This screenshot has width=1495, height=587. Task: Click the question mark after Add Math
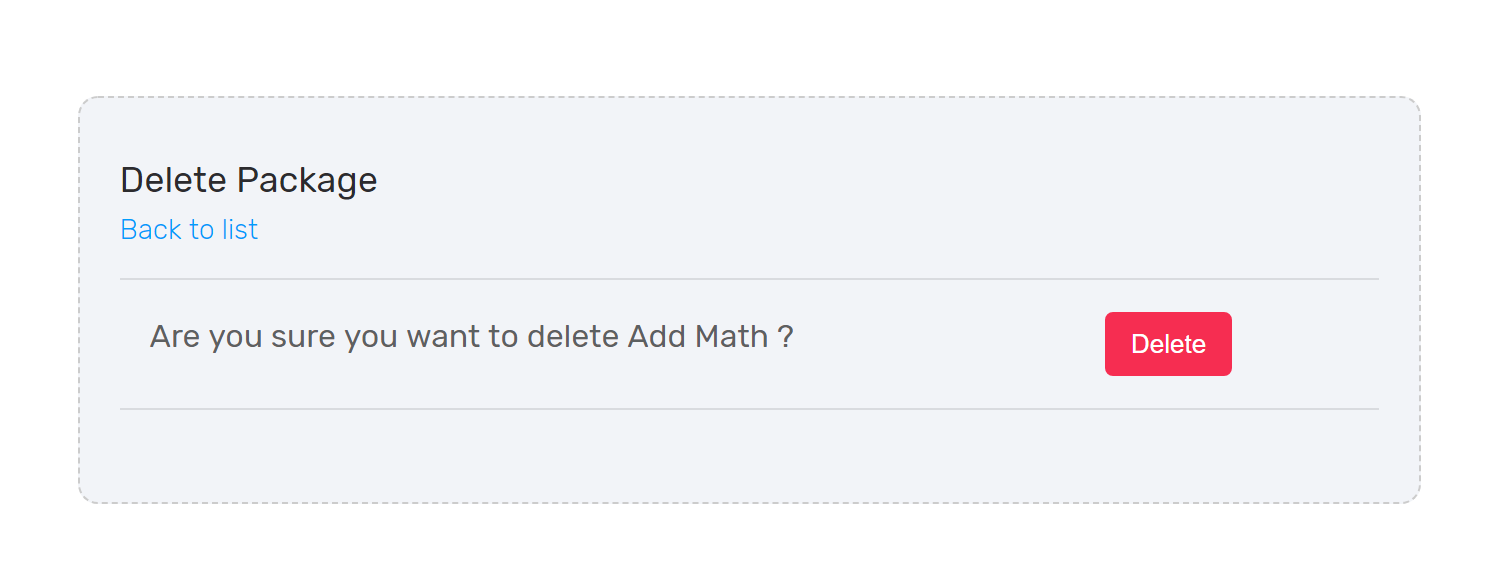(x=785, y=336)
